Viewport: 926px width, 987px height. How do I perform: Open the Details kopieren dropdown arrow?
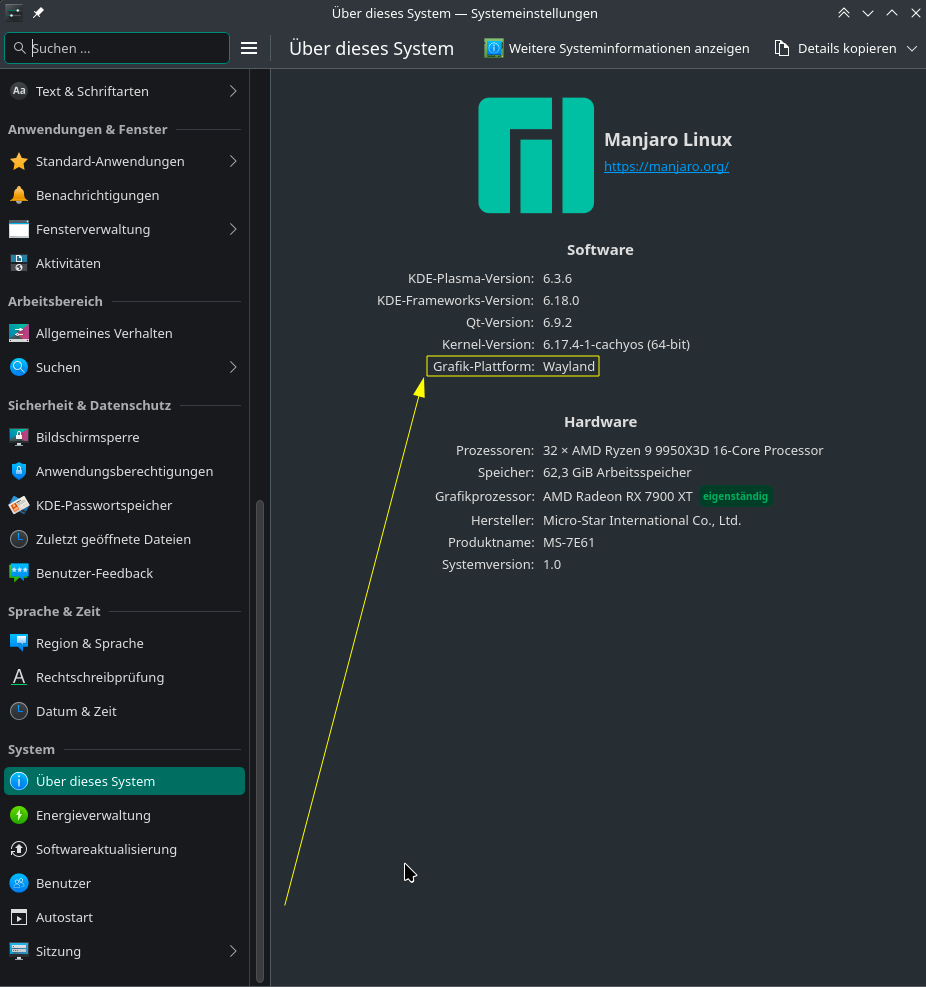click(x=912, y=48)
